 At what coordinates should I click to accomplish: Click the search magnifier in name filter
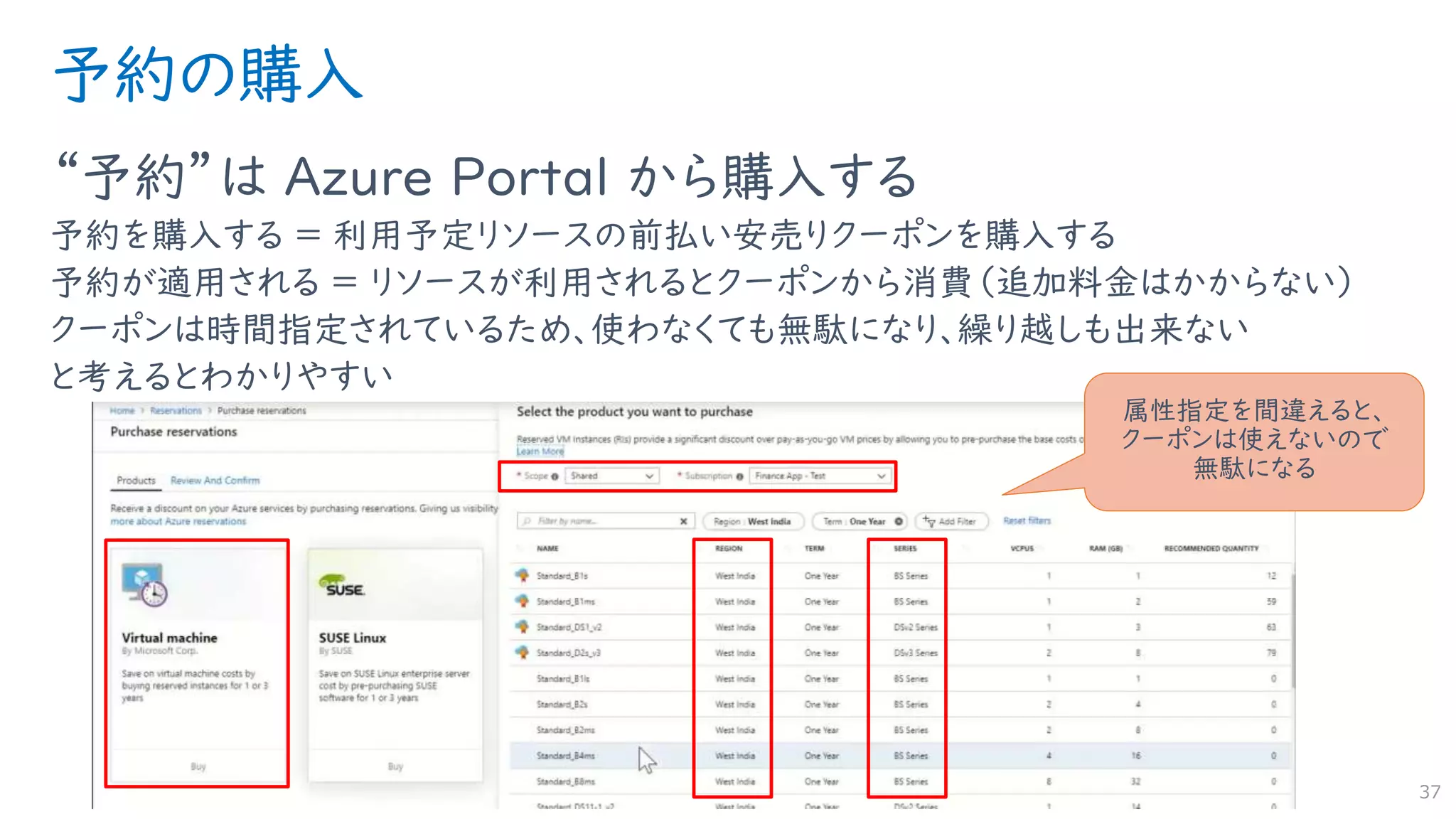(527, 521)
